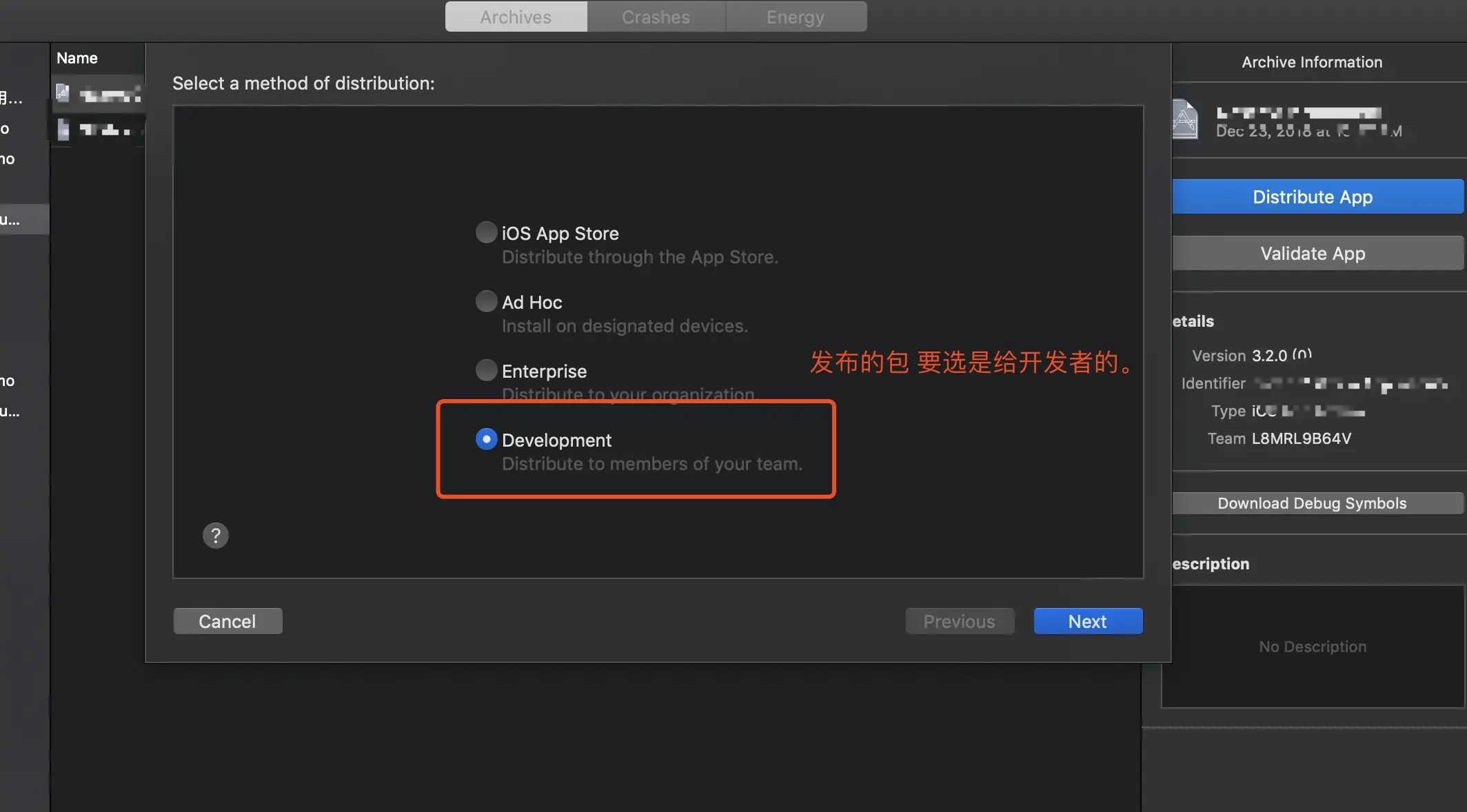Click the Previous button
Image resolution: width=1467 pixels, height=812 pixels.
point(959,621)
